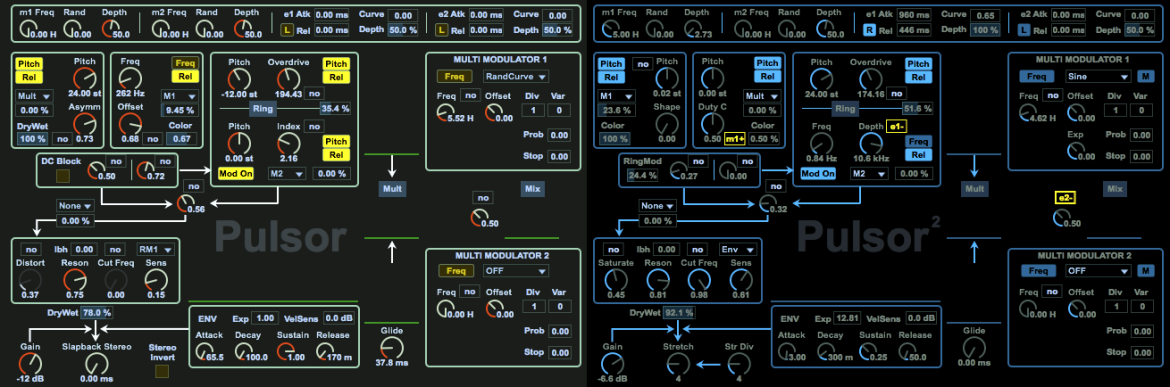Toggle Freq button in green Multi Modulator 2

point(454,271)
